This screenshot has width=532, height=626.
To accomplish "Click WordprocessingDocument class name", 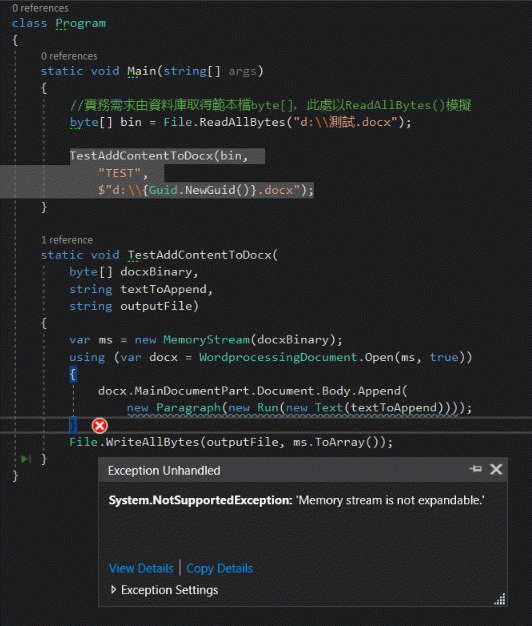I will point(278,357).
